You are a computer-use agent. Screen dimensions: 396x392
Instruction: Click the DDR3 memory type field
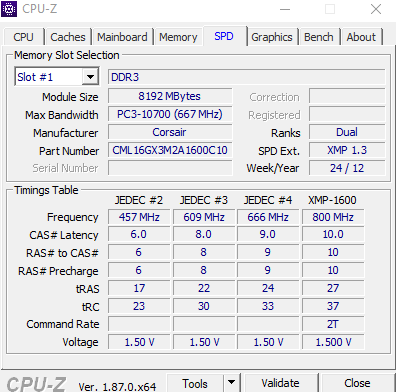click(x=247, y=77)
